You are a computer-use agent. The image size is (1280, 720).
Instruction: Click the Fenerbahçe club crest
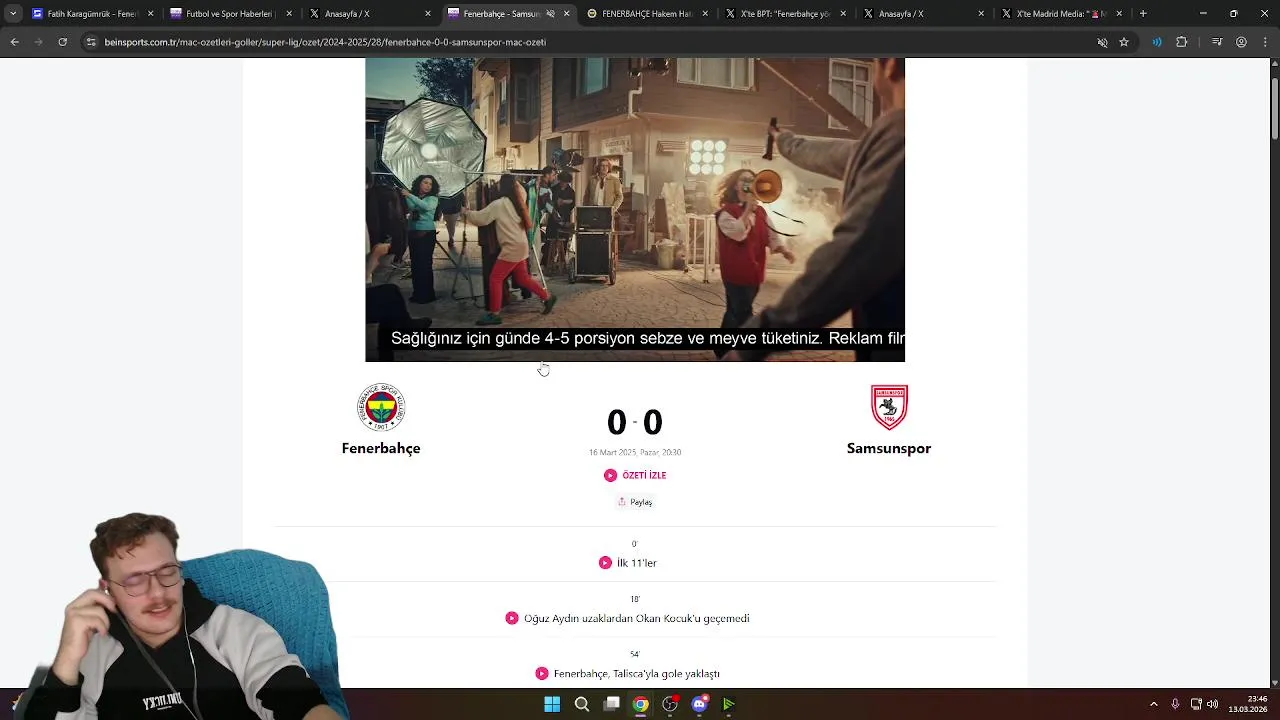(381, 408)
